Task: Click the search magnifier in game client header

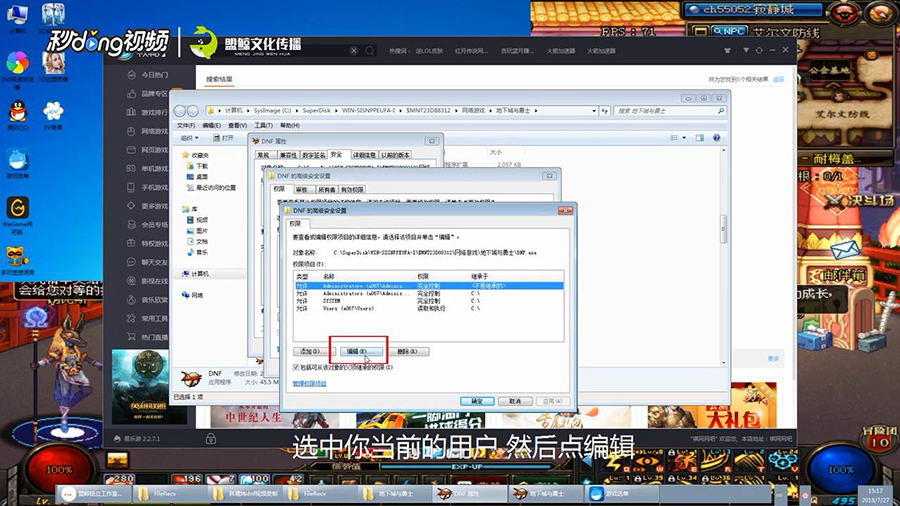Action: pos(370,51)
